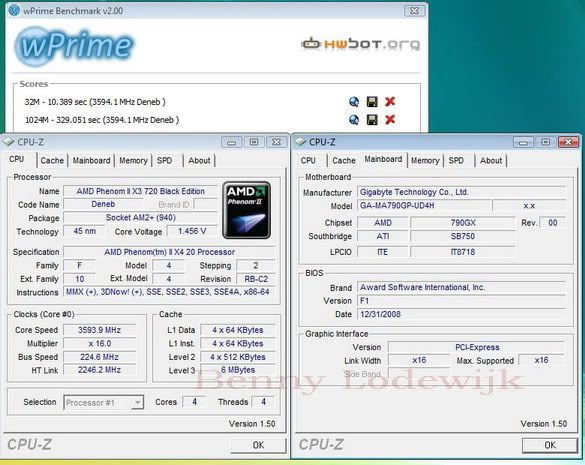Image resolution: width=585 pixels, height=465 pixels.
Task: Save the 32M score with floppy icon
Action: [x=372, y=102]
